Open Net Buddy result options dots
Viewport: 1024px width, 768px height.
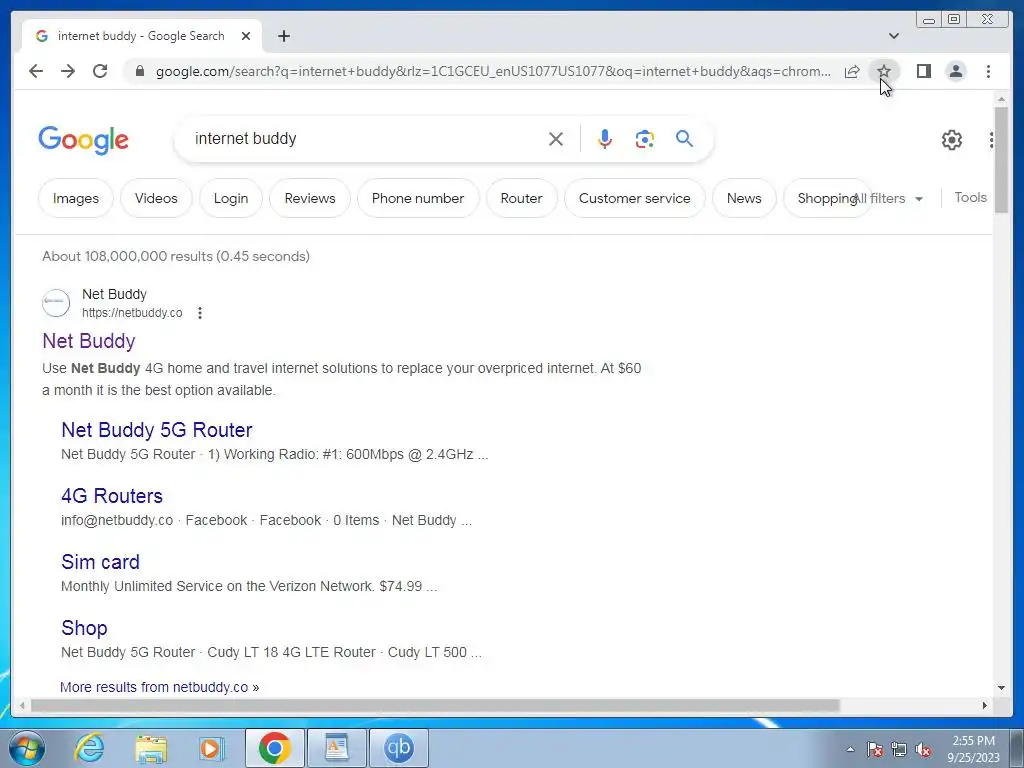[200, 313]
